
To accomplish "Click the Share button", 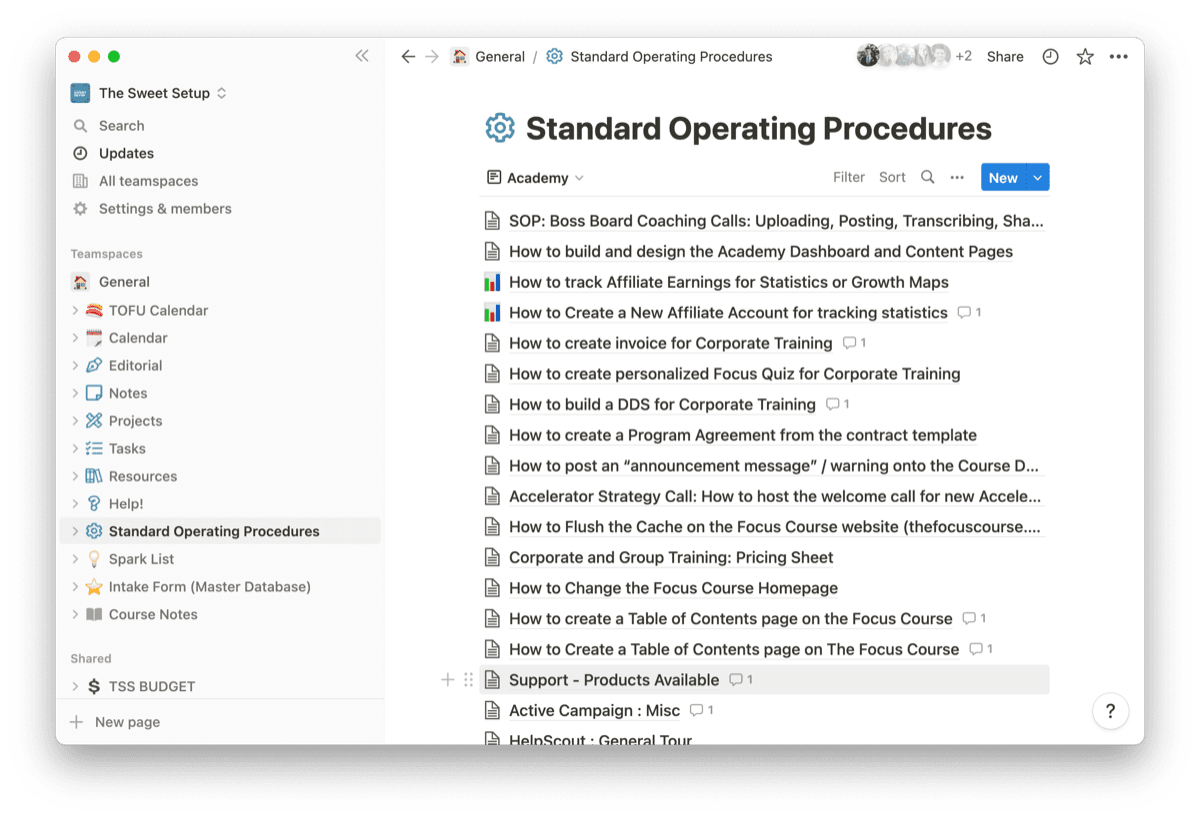I will (1005, 57).
